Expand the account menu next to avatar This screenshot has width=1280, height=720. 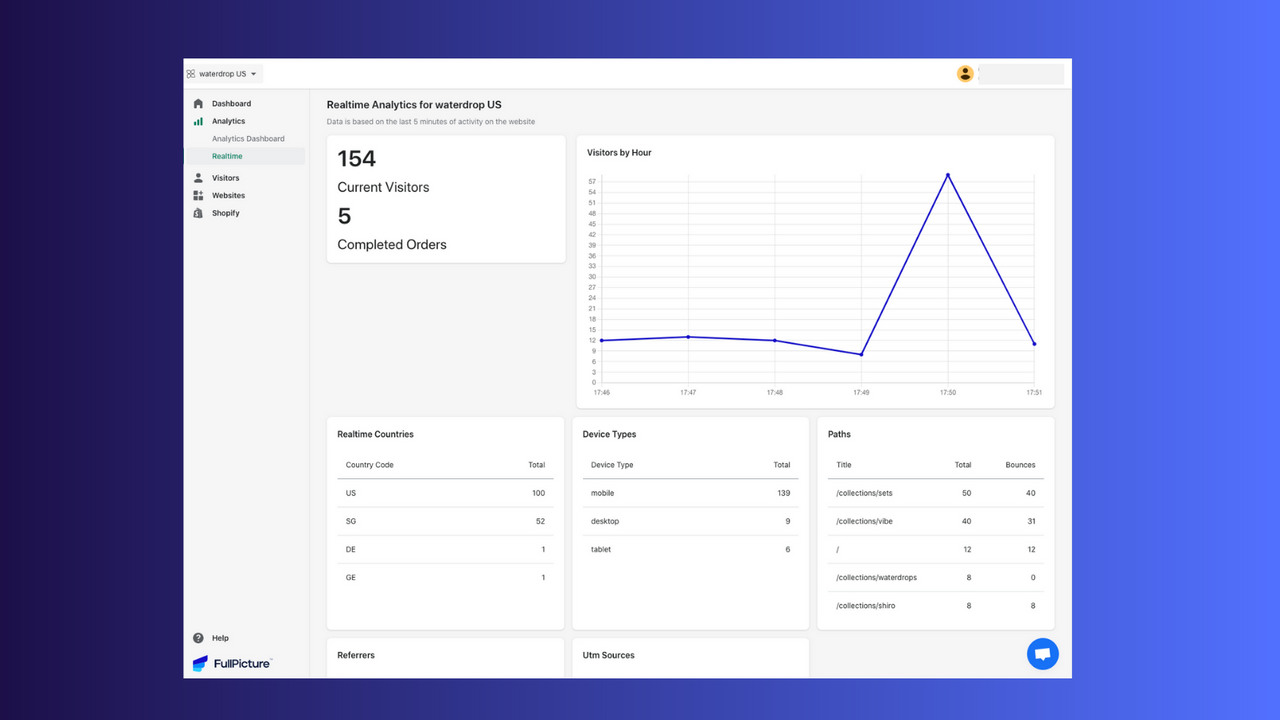pos(1020,73)
